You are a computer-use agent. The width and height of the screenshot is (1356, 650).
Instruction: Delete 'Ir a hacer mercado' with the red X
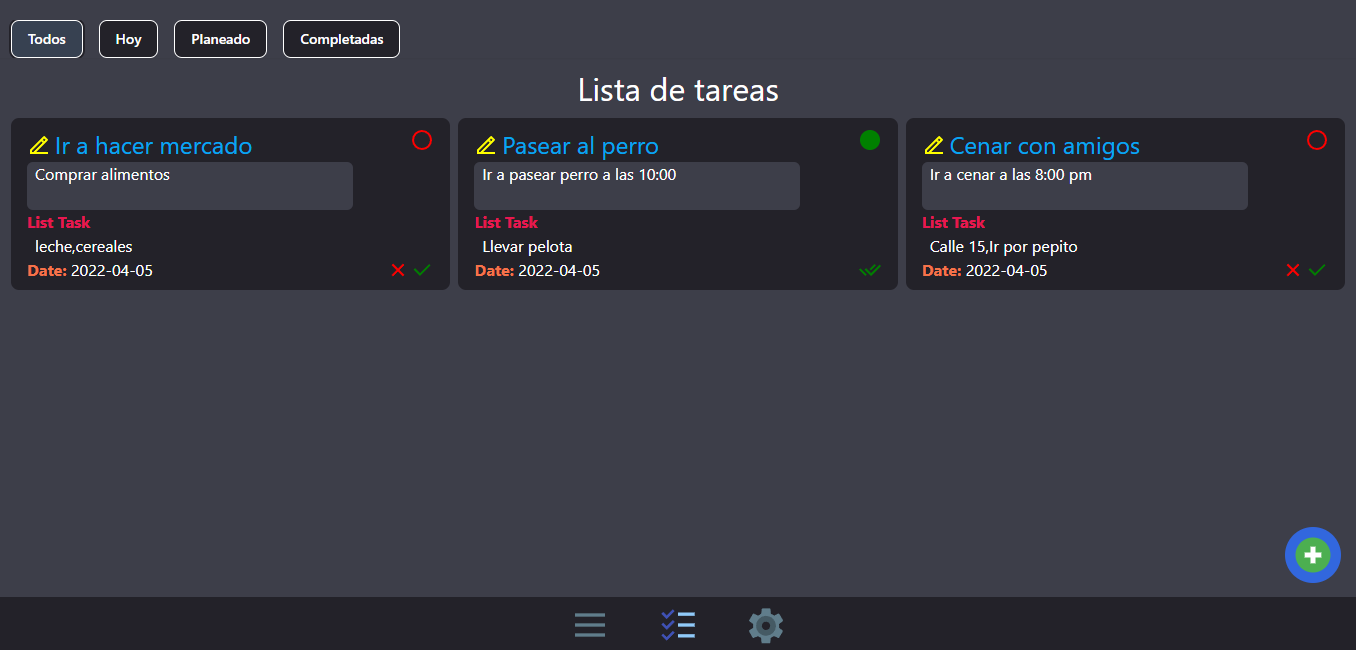[x=398, y=270]
